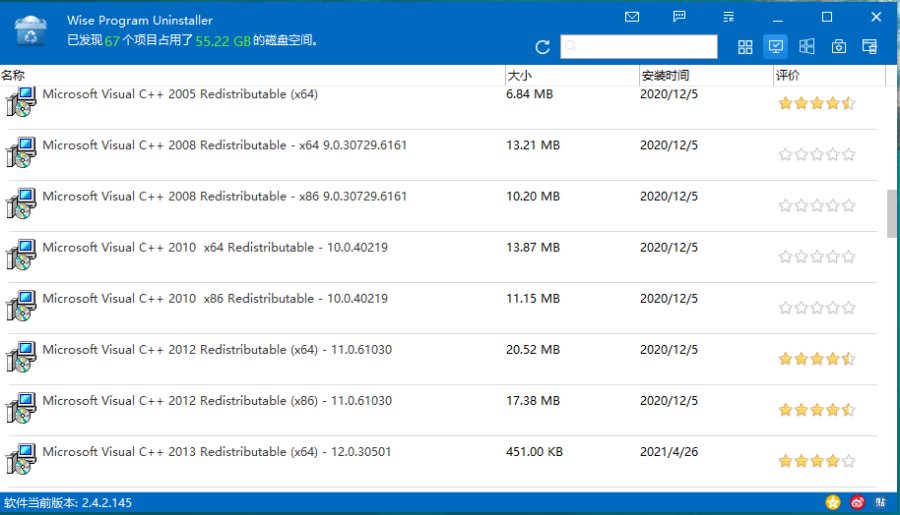Open the feedback chat bubble icon
This screenshot has height=515, width=900.
680,17
